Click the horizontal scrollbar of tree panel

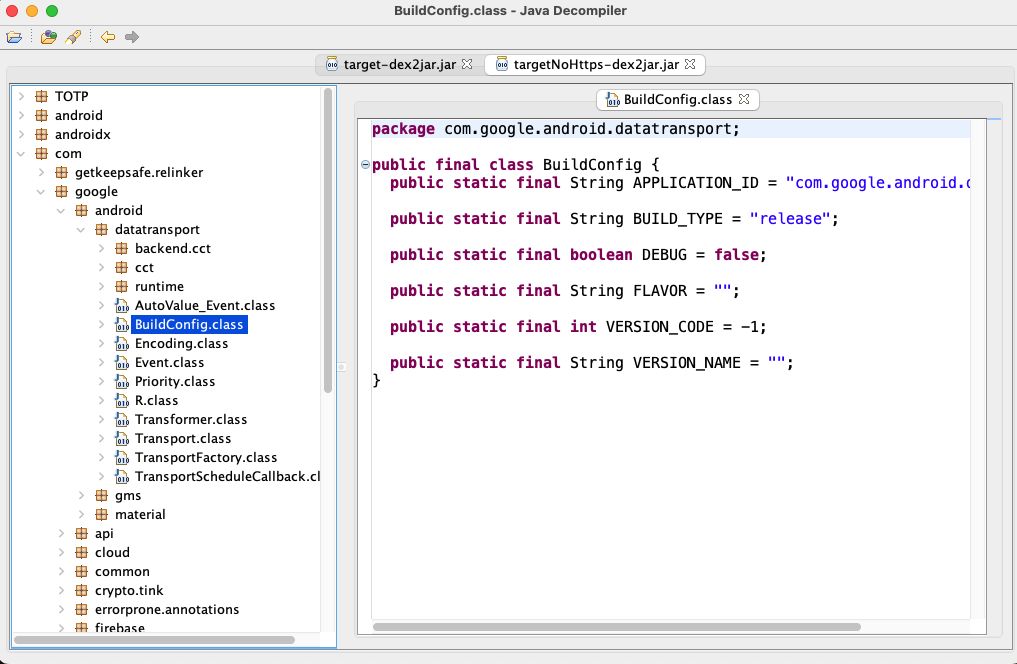[154, 640]
